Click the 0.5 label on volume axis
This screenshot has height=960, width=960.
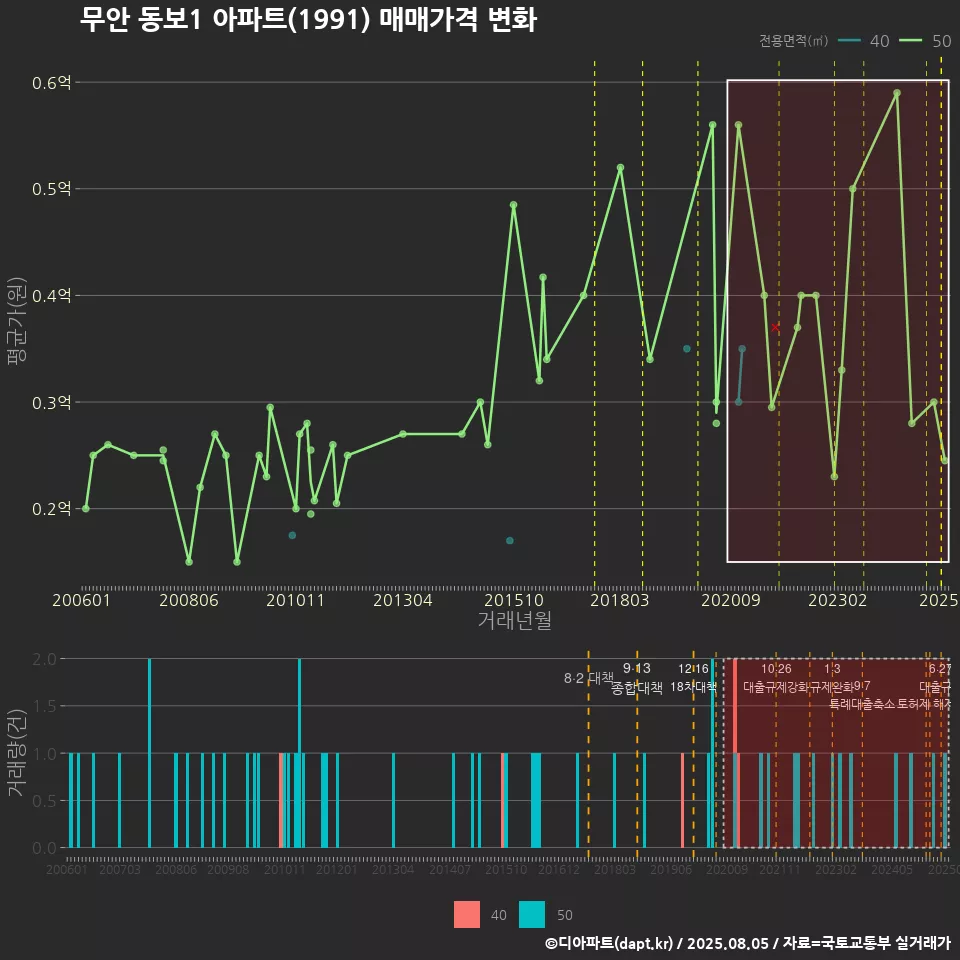click(44, 801)
